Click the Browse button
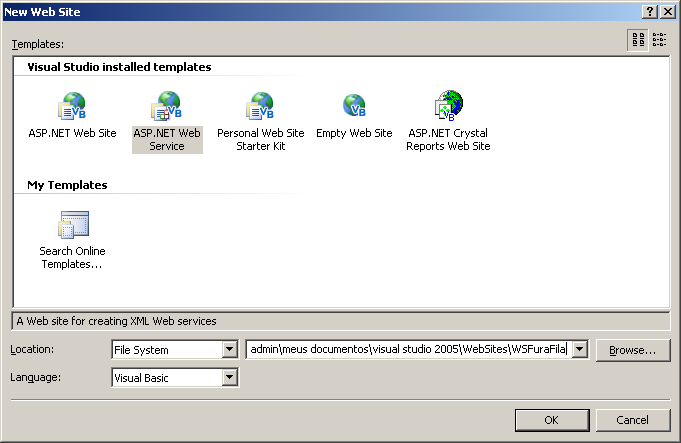The width and height of the screenshot is (681, 443). click(x=632, y=351)
